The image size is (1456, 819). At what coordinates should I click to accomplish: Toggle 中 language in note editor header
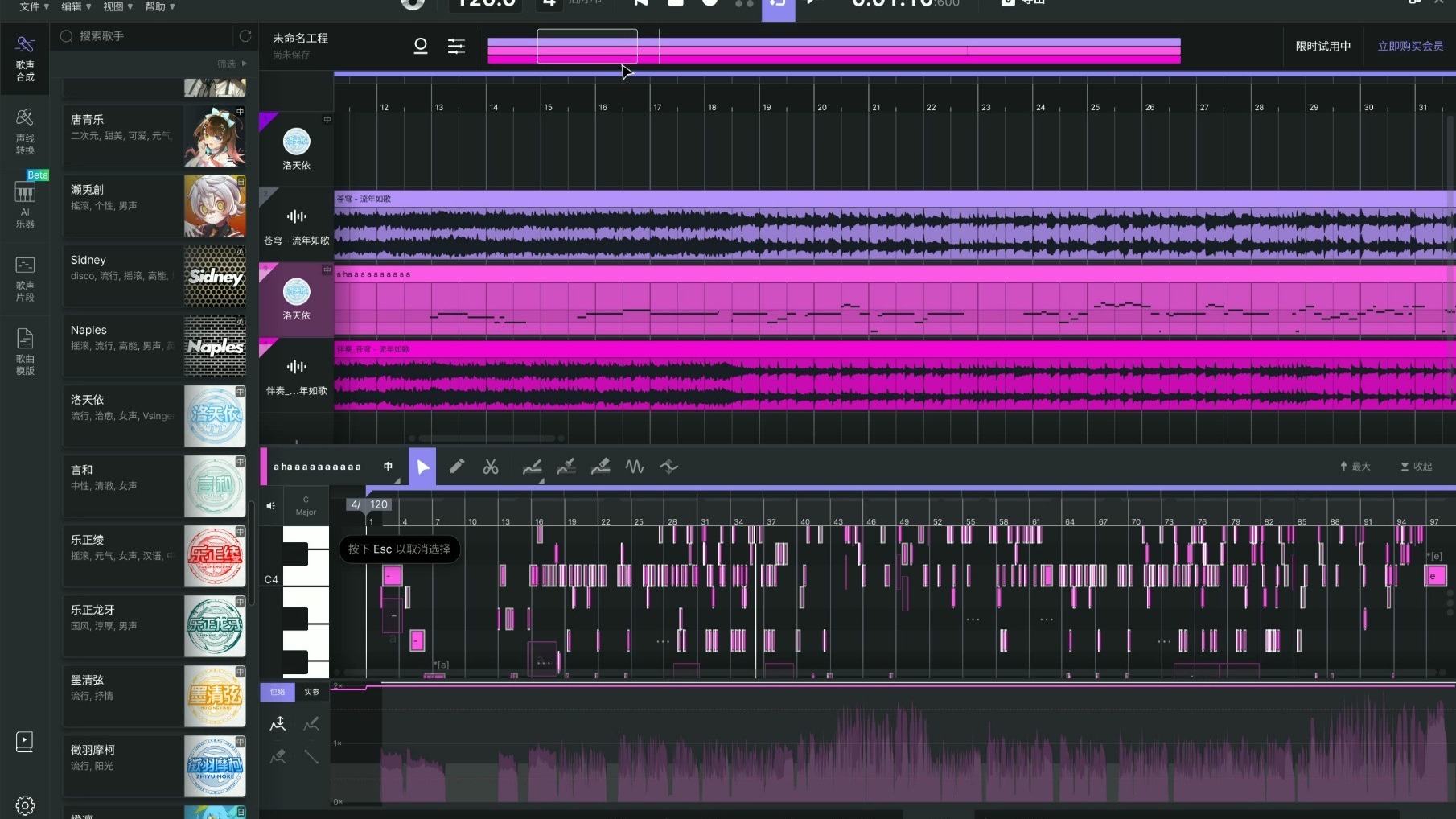389,467
